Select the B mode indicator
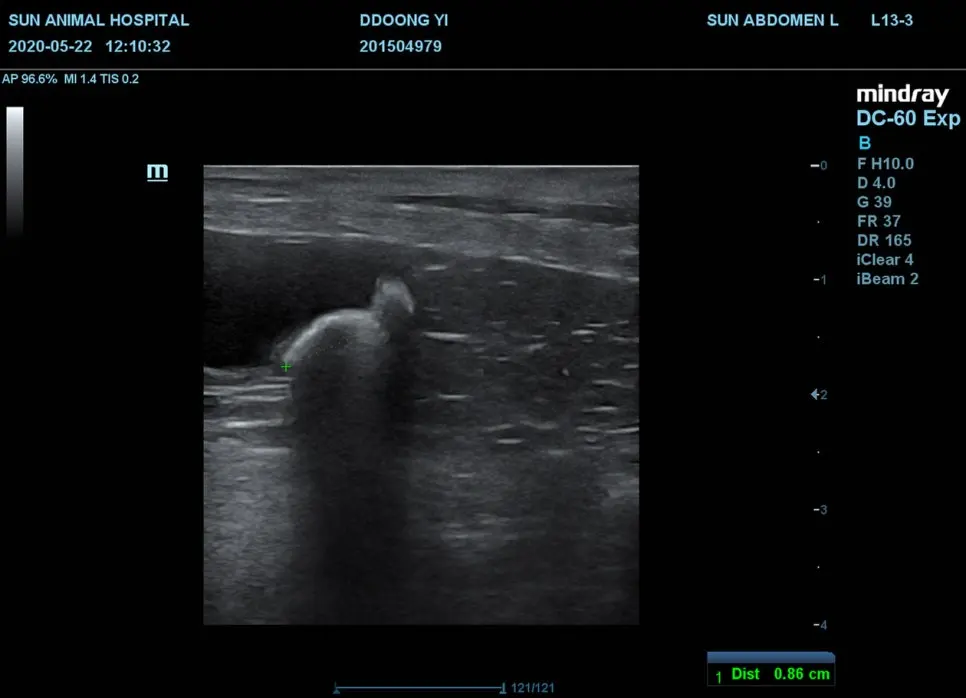Image resolution: width=966 pixels, height=698 pixels. [x=864, y=143]
